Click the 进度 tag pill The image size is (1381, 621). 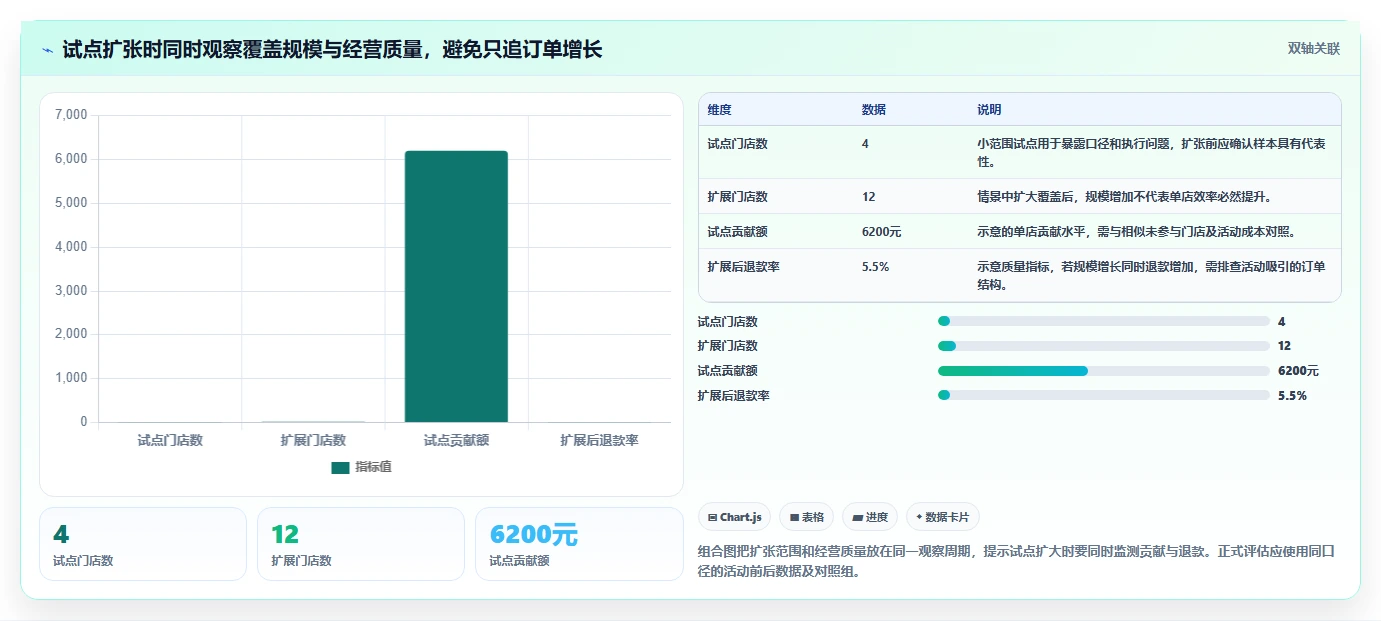coord(870,517)
